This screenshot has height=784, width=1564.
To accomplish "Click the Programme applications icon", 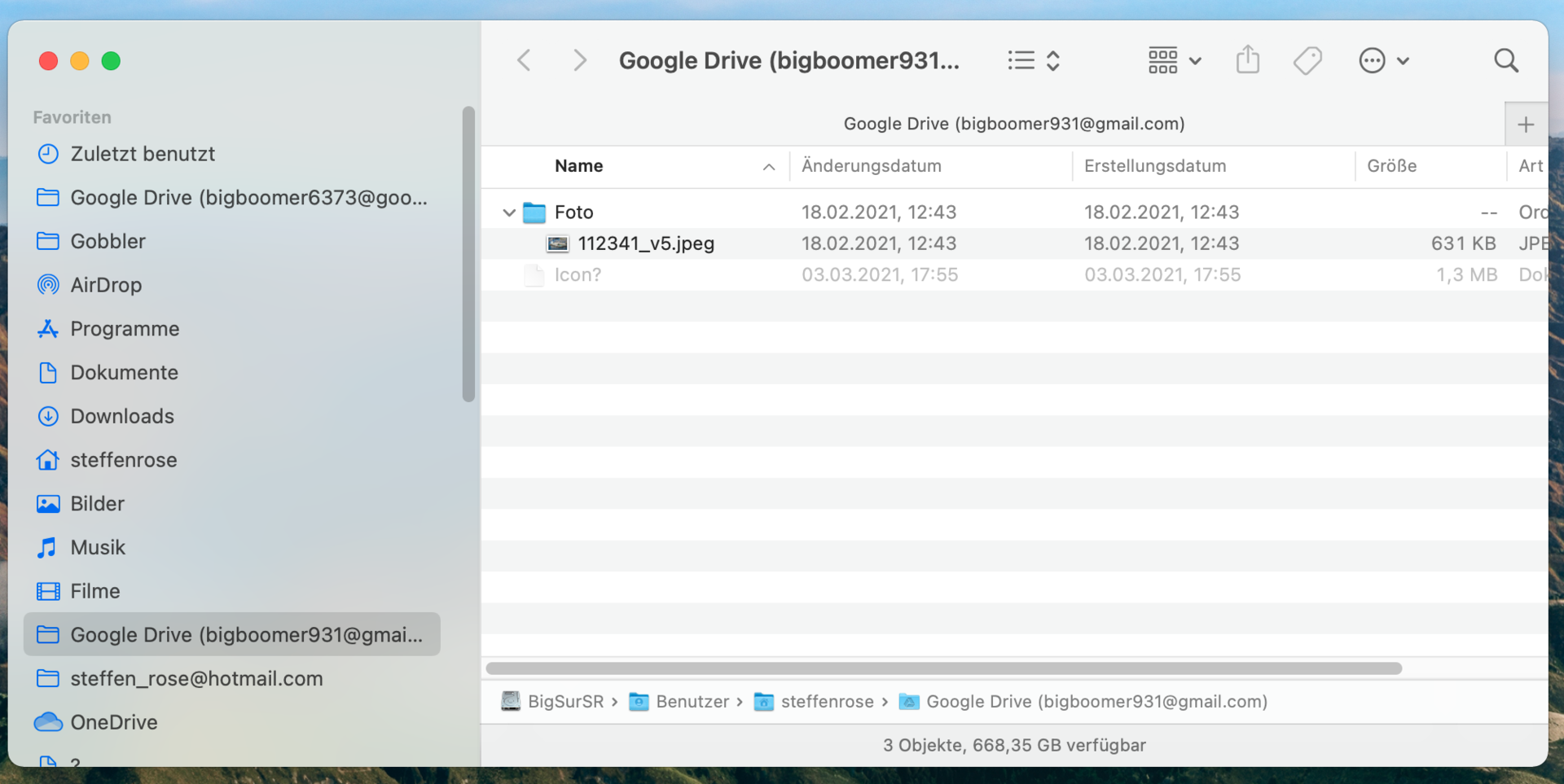I will click(48, 329).
